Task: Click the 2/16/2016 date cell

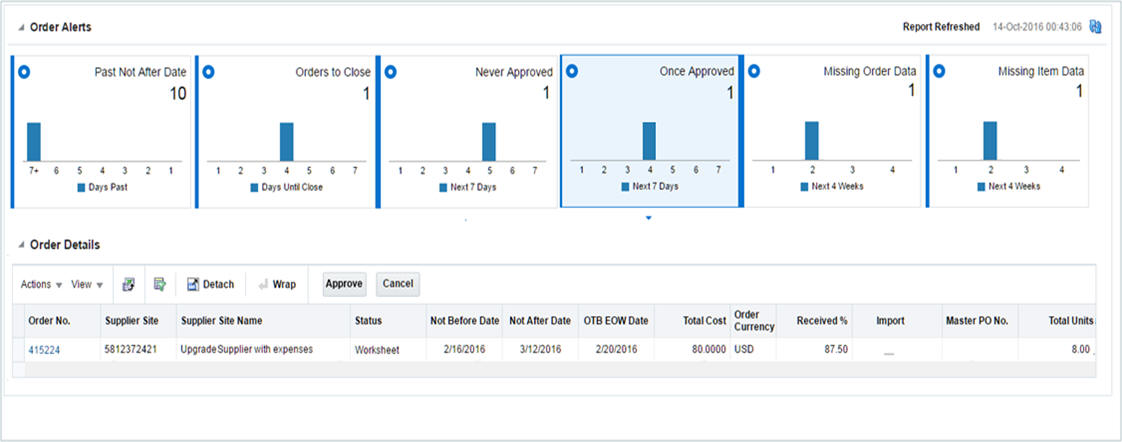Action: (x=464, y=350)
